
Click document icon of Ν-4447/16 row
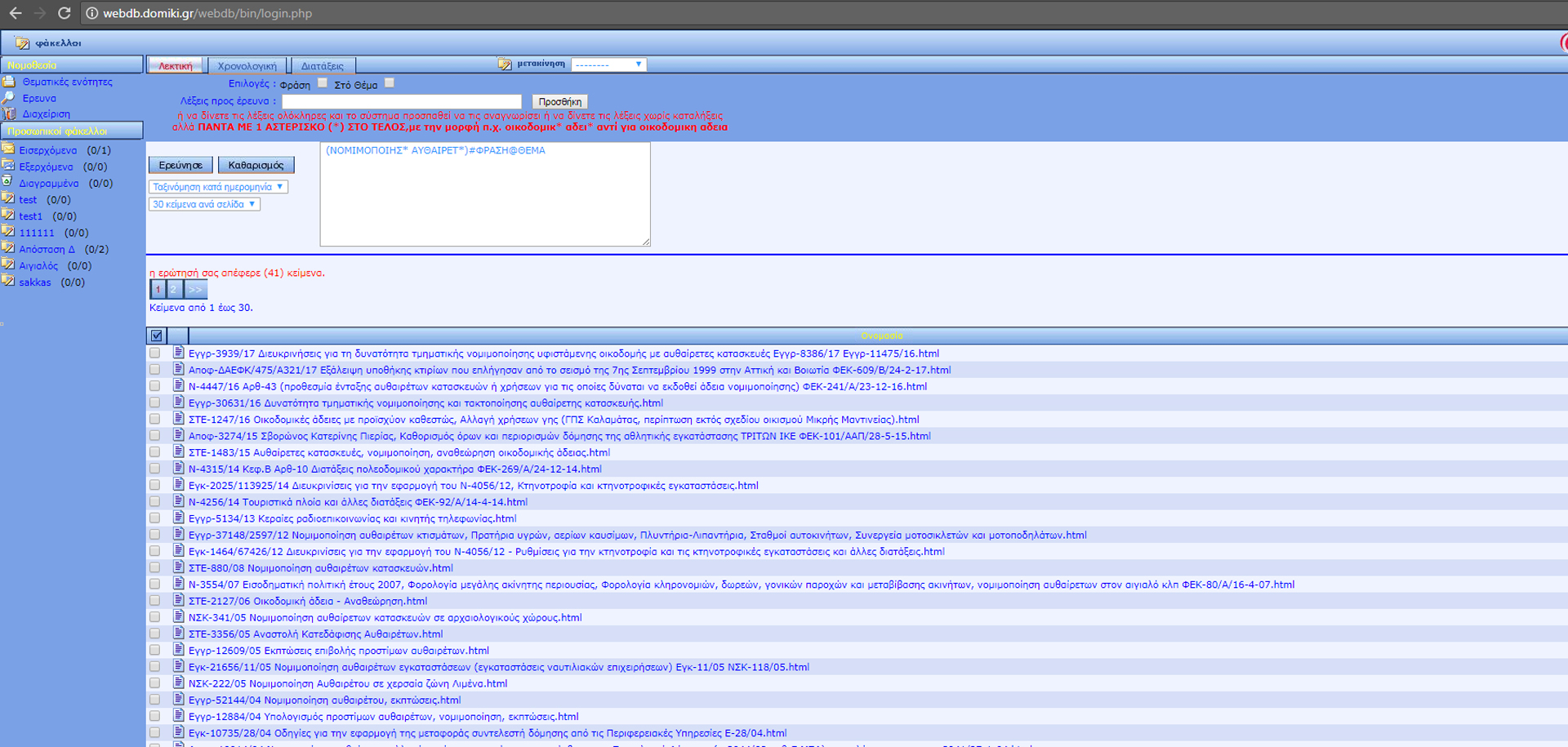click(x=178, y=385)
